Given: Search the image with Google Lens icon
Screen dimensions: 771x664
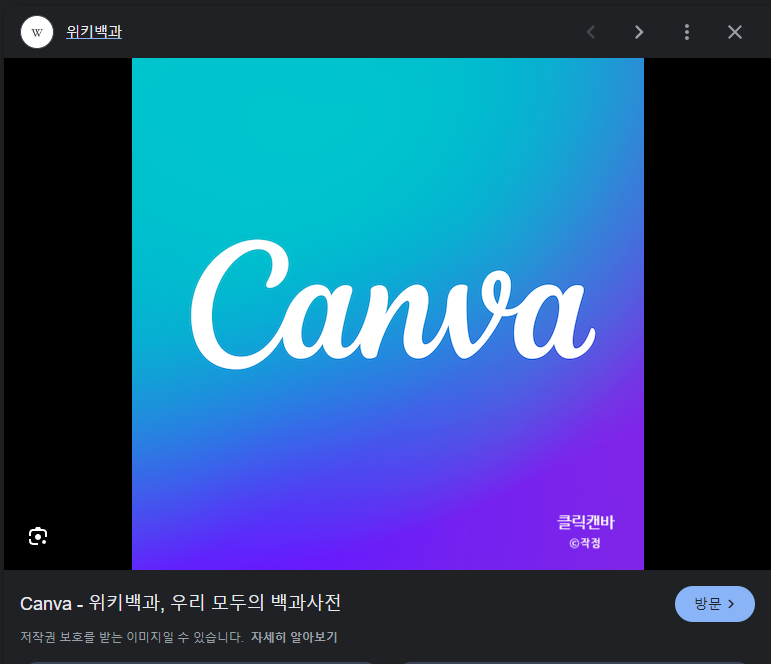Looking at the screenshot, I should (x=38, y=536).
